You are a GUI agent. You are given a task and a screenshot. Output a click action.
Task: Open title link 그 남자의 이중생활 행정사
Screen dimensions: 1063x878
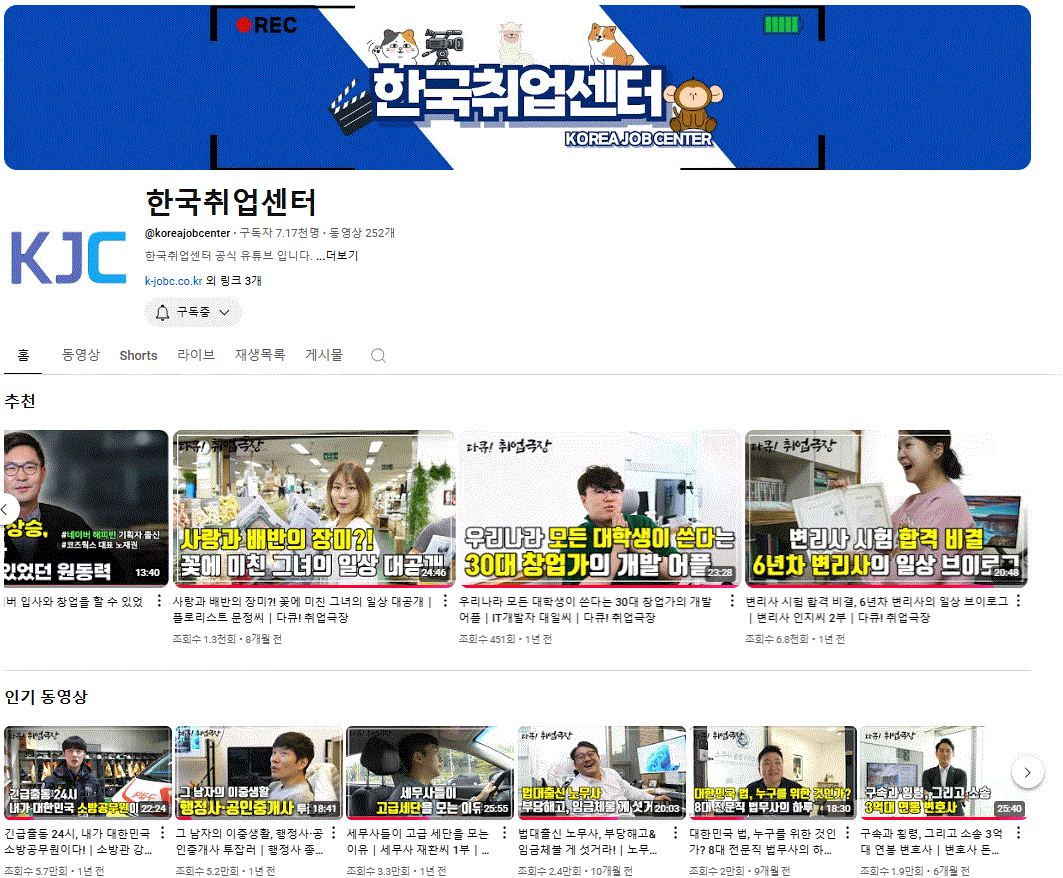tap(249, 841)
